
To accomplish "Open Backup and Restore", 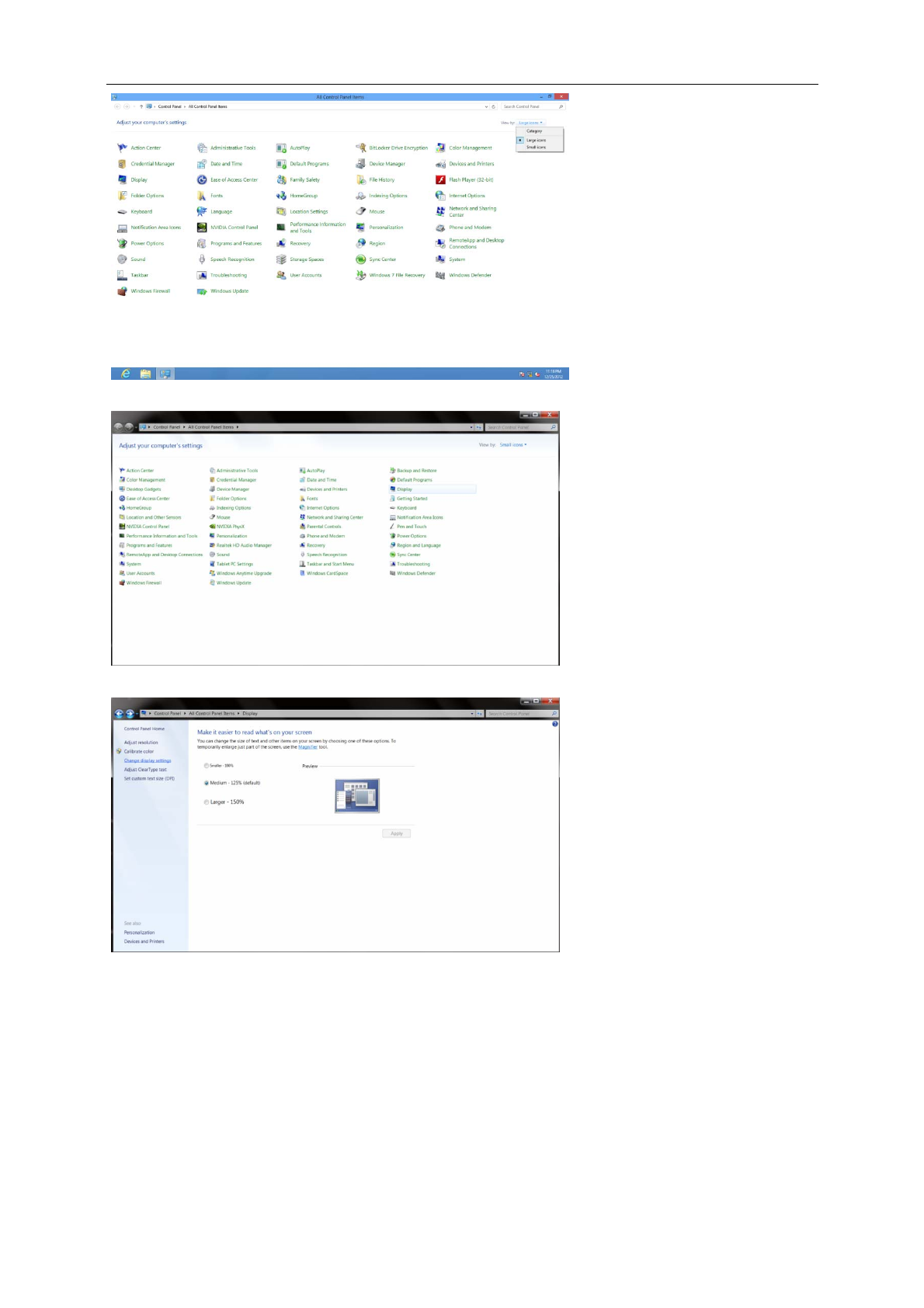I will 416,471.
